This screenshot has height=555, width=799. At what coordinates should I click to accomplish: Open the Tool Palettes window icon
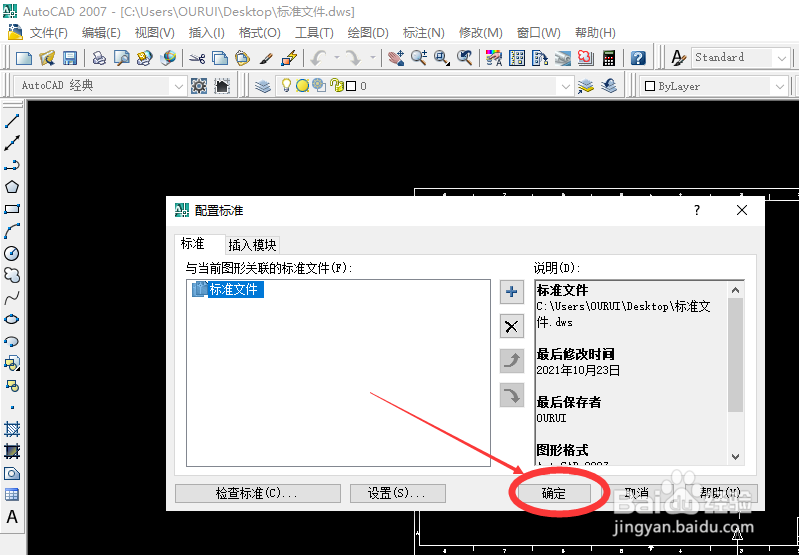click(x=540, y=58)
